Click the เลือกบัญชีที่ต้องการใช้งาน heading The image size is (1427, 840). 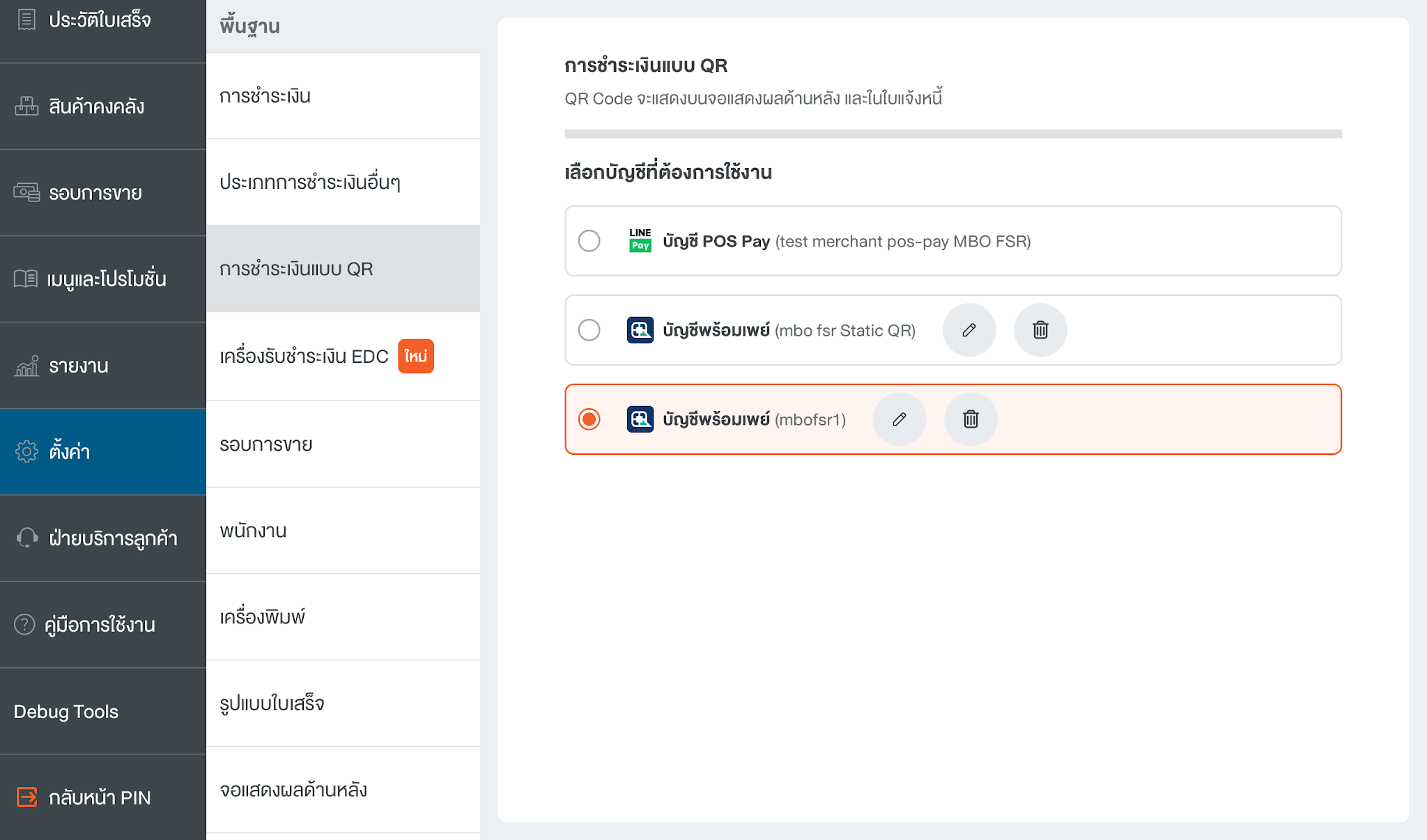click(x=668, y=171)
